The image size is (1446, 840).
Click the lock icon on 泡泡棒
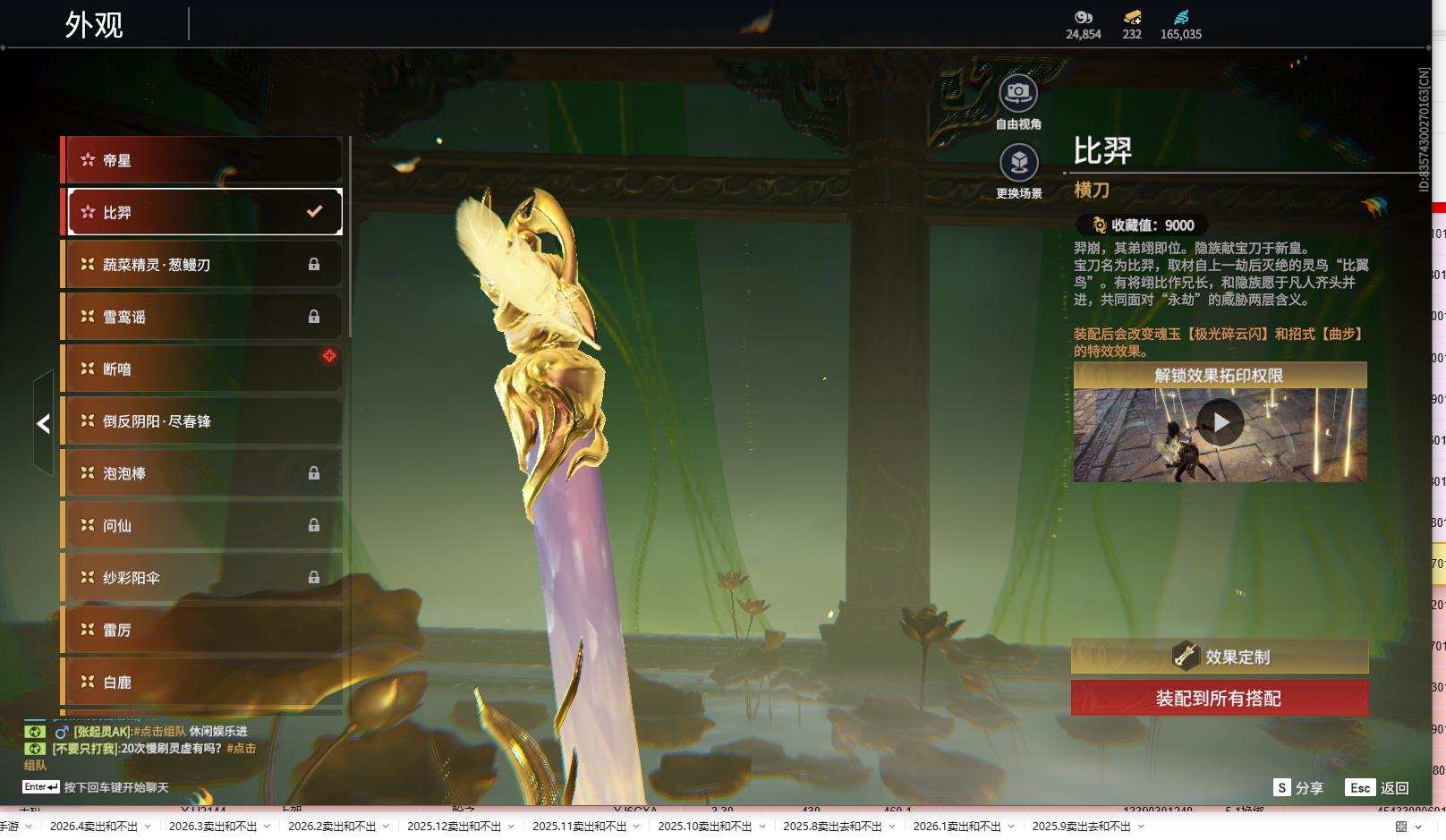(x=314, y=473)
